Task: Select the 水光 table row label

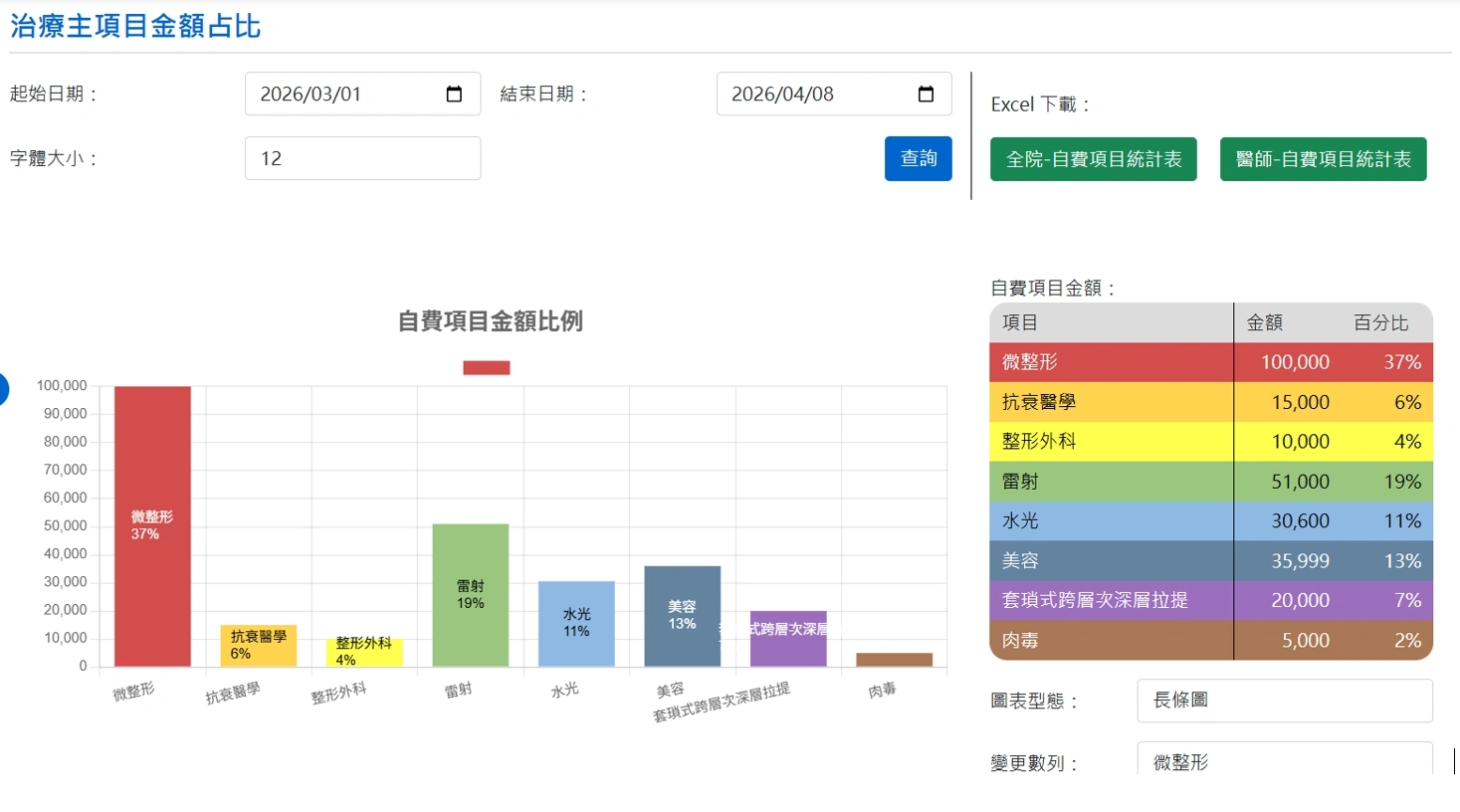Action: 1020,520
